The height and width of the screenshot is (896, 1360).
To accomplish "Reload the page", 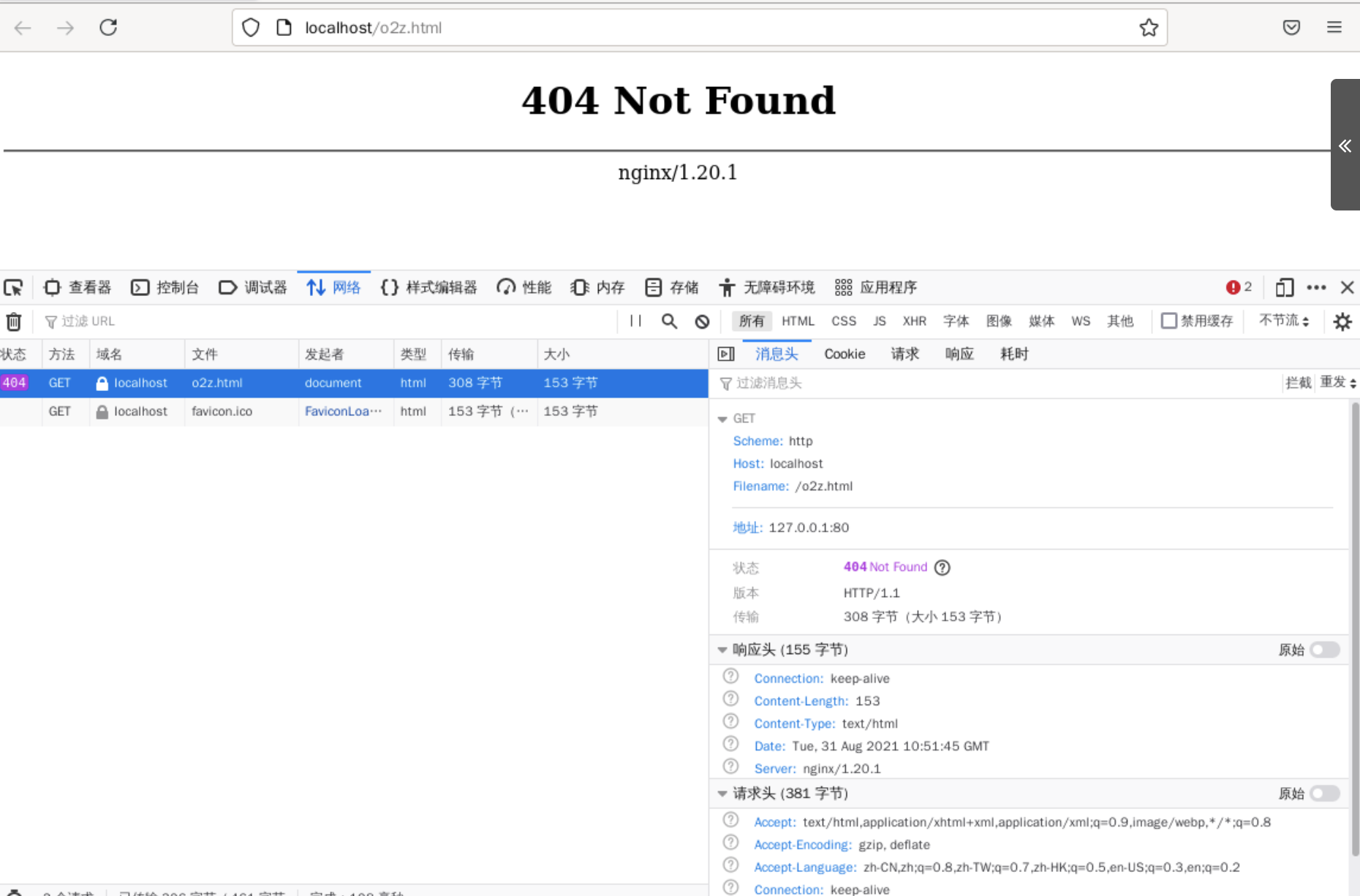I will (108, 28).
